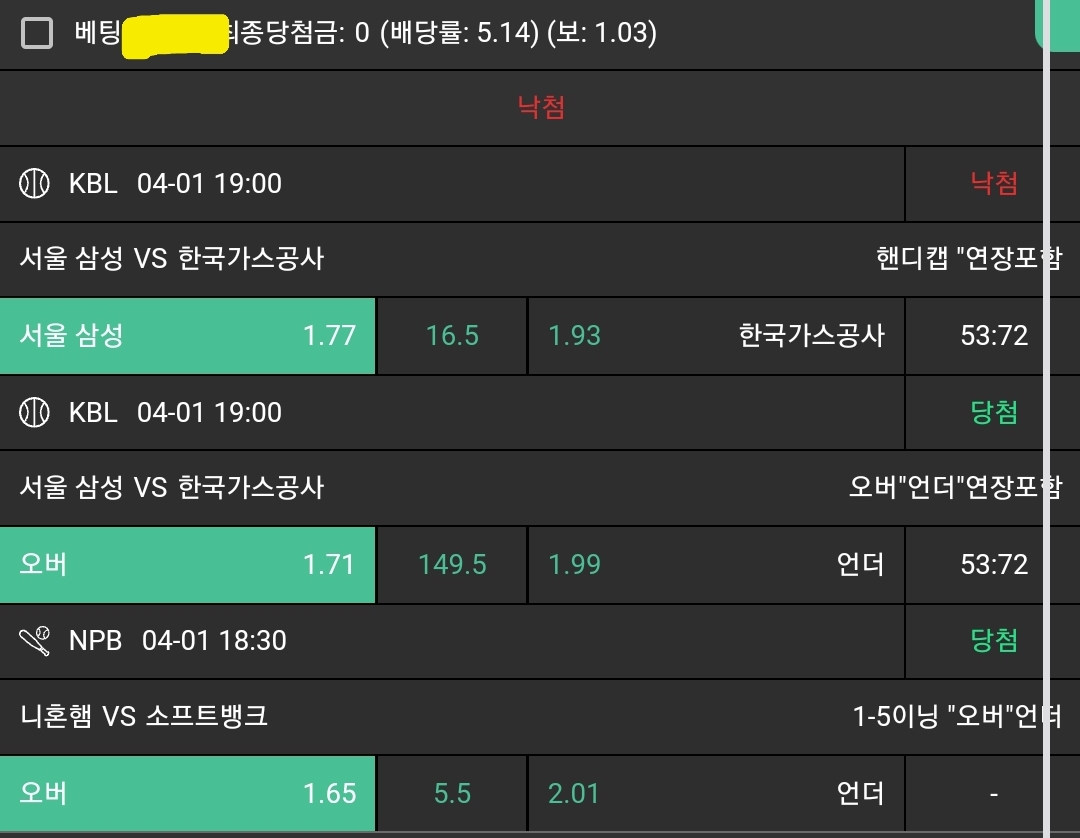Screen dimensions: 1080x838
Task: Click the 5.5 innings total line
Action: 452,793
